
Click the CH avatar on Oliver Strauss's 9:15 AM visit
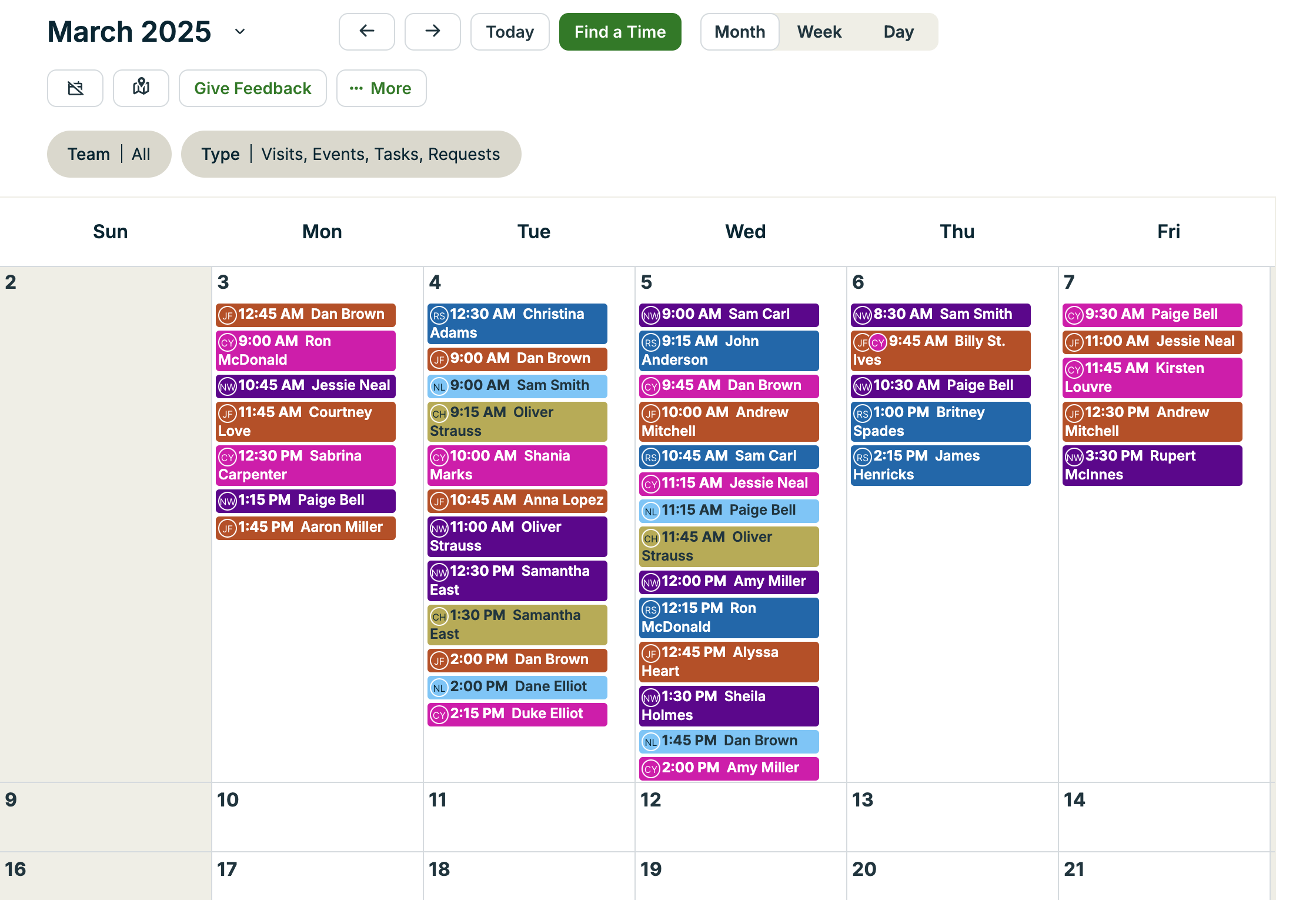(x=439, y=413)
